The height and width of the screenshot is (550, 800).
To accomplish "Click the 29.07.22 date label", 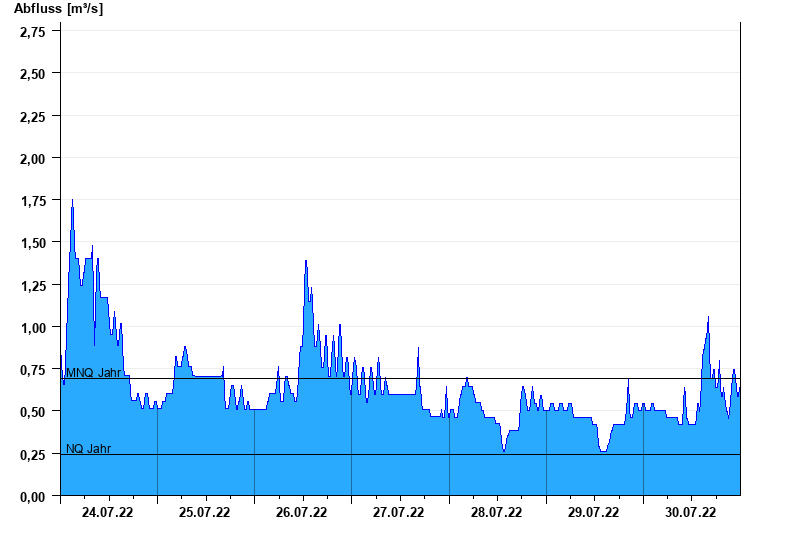I will tap(593, 512).
